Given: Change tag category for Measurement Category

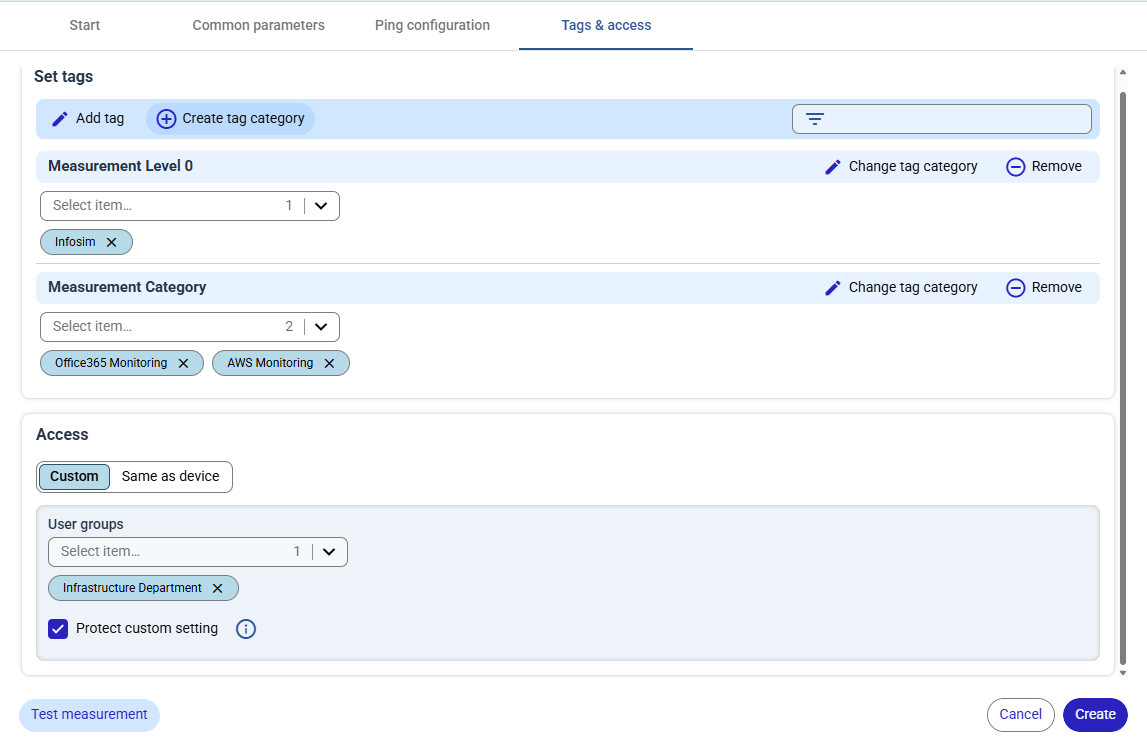Looking at the screenshot, I should click(x=900, y=288).
